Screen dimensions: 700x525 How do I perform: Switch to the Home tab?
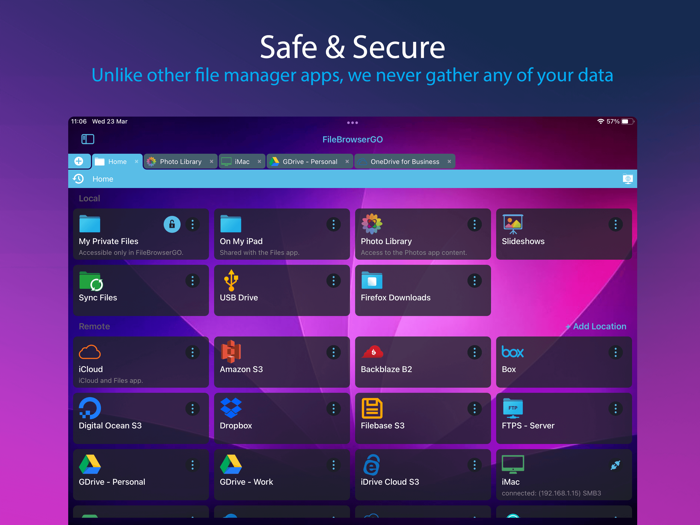click(117, 162)
